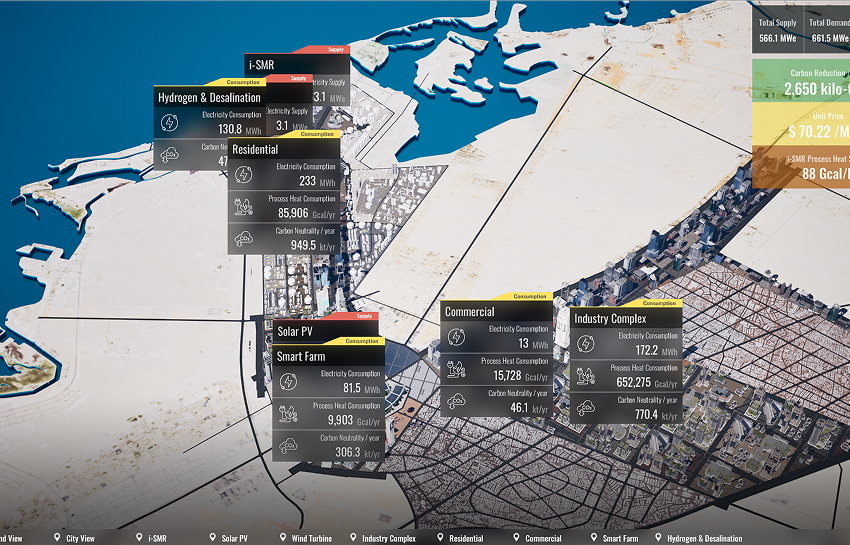Click location pin beside Wind Turbine

click(285, 538)
